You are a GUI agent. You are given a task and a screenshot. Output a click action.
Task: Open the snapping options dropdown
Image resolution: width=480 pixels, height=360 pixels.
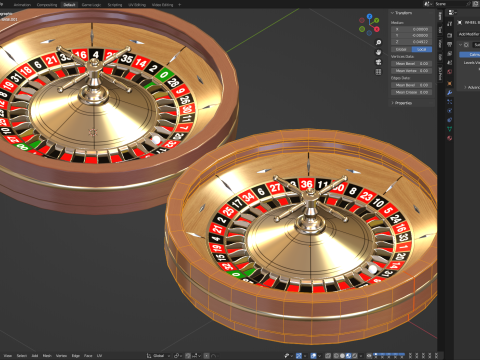tap(196, 356)
